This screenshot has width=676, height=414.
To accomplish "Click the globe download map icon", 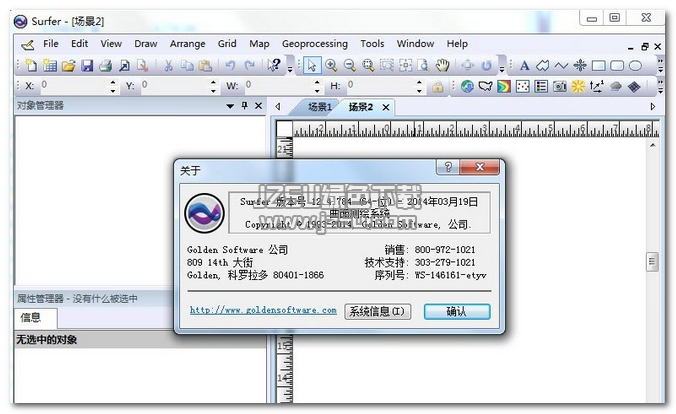I will 467,87.
